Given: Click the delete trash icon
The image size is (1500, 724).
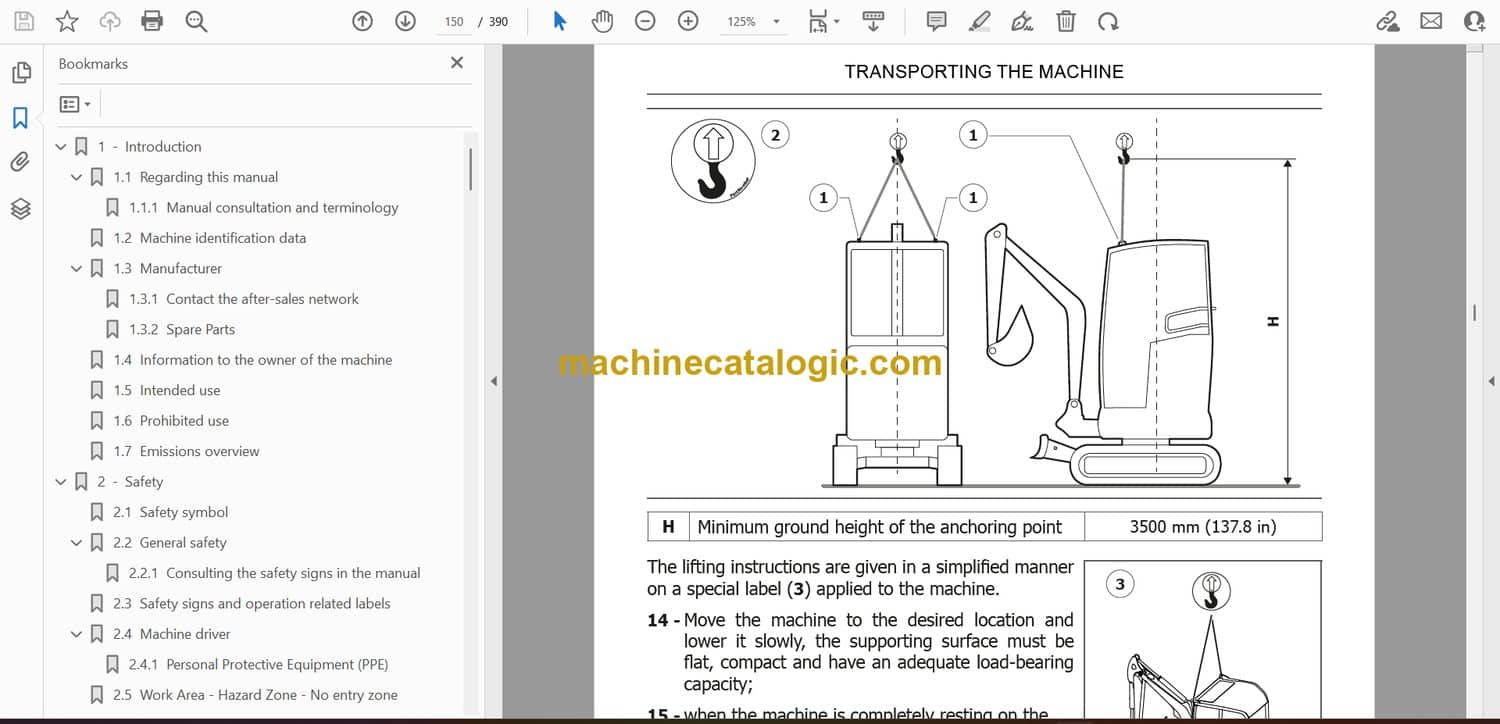Looking at the screenshot, I should 1066,21.
